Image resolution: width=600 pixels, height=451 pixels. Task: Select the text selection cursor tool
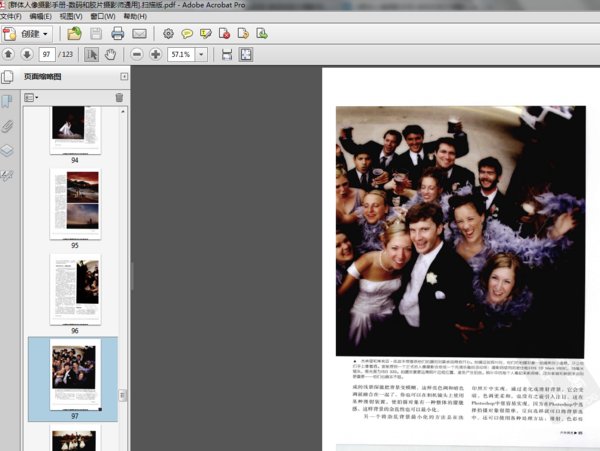pos(91,54)
